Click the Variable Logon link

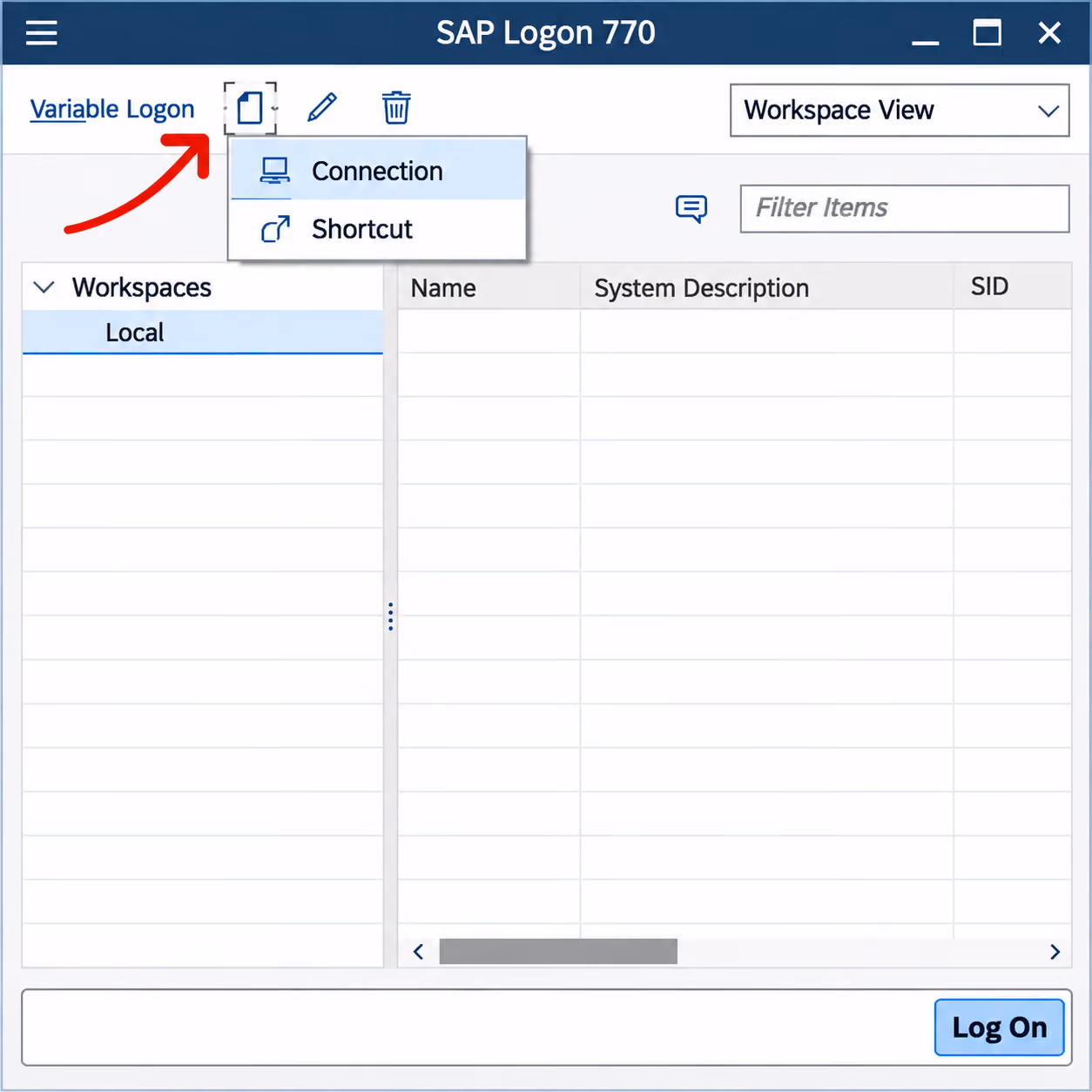pyautogui.click(x=112, y=109)
